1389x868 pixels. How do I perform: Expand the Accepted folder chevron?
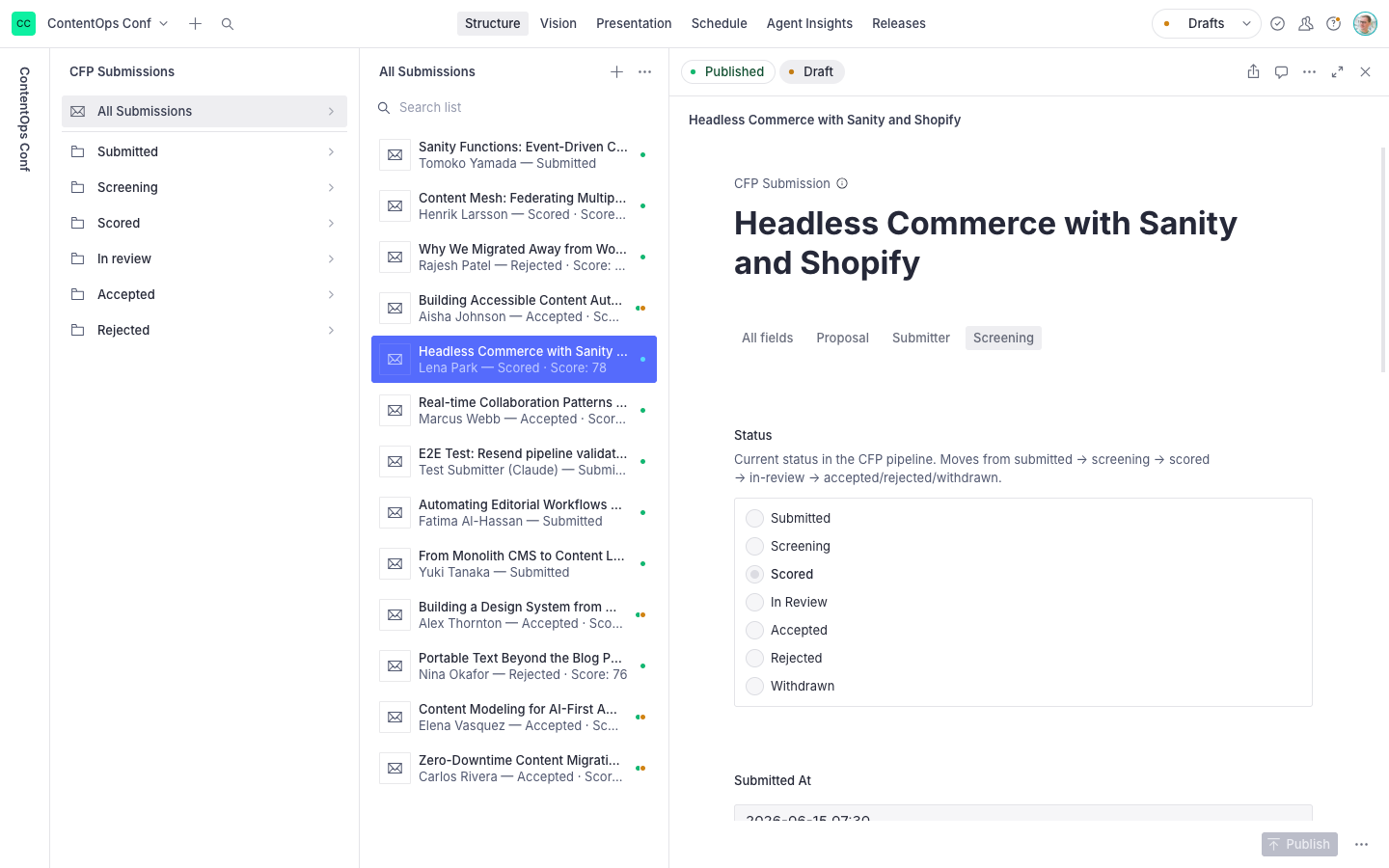coord(331,294)
